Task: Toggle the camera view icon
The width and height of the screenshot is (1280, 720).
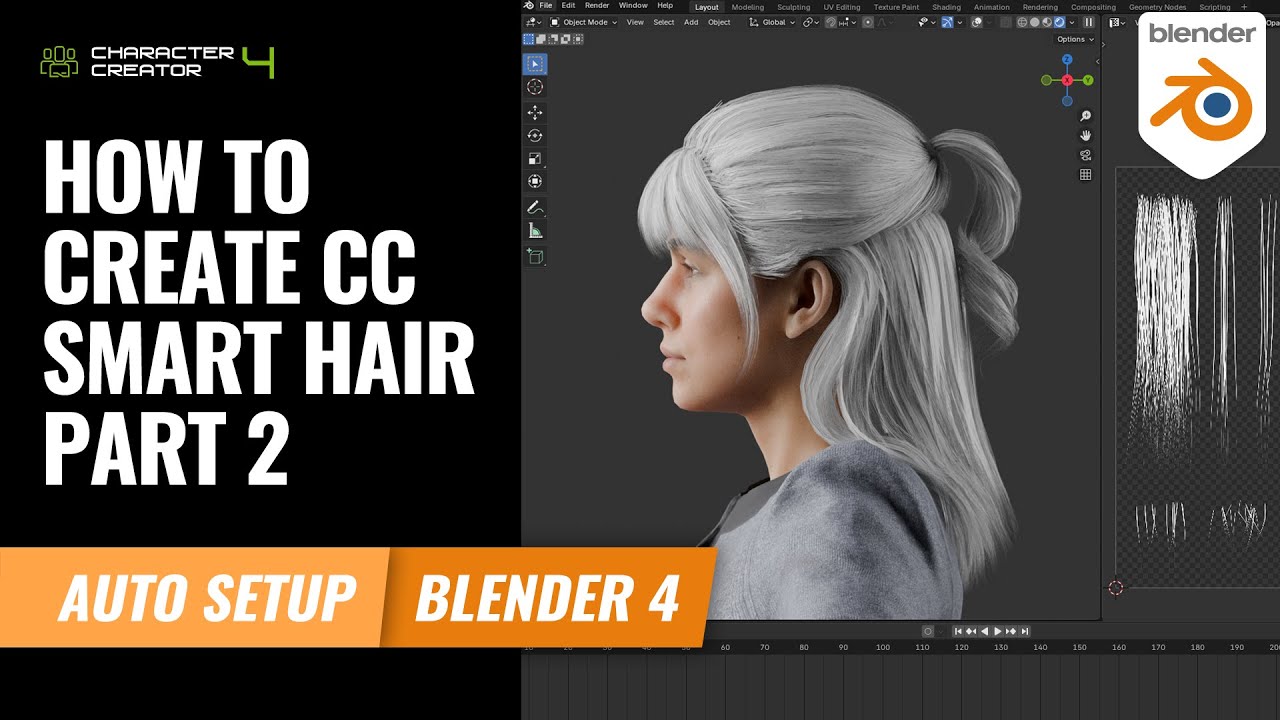Action: [x=1085, y=155]
